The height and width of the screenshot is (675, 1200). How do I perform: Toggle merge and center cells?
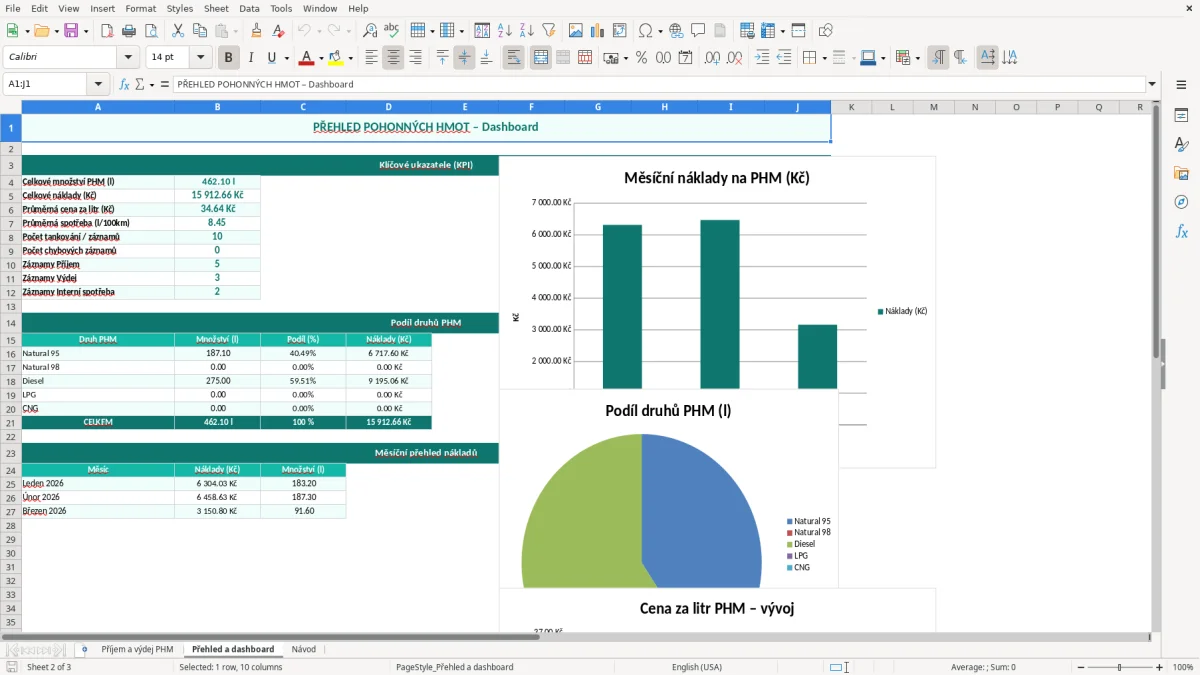pyautogui.click(x=540, y=58)
